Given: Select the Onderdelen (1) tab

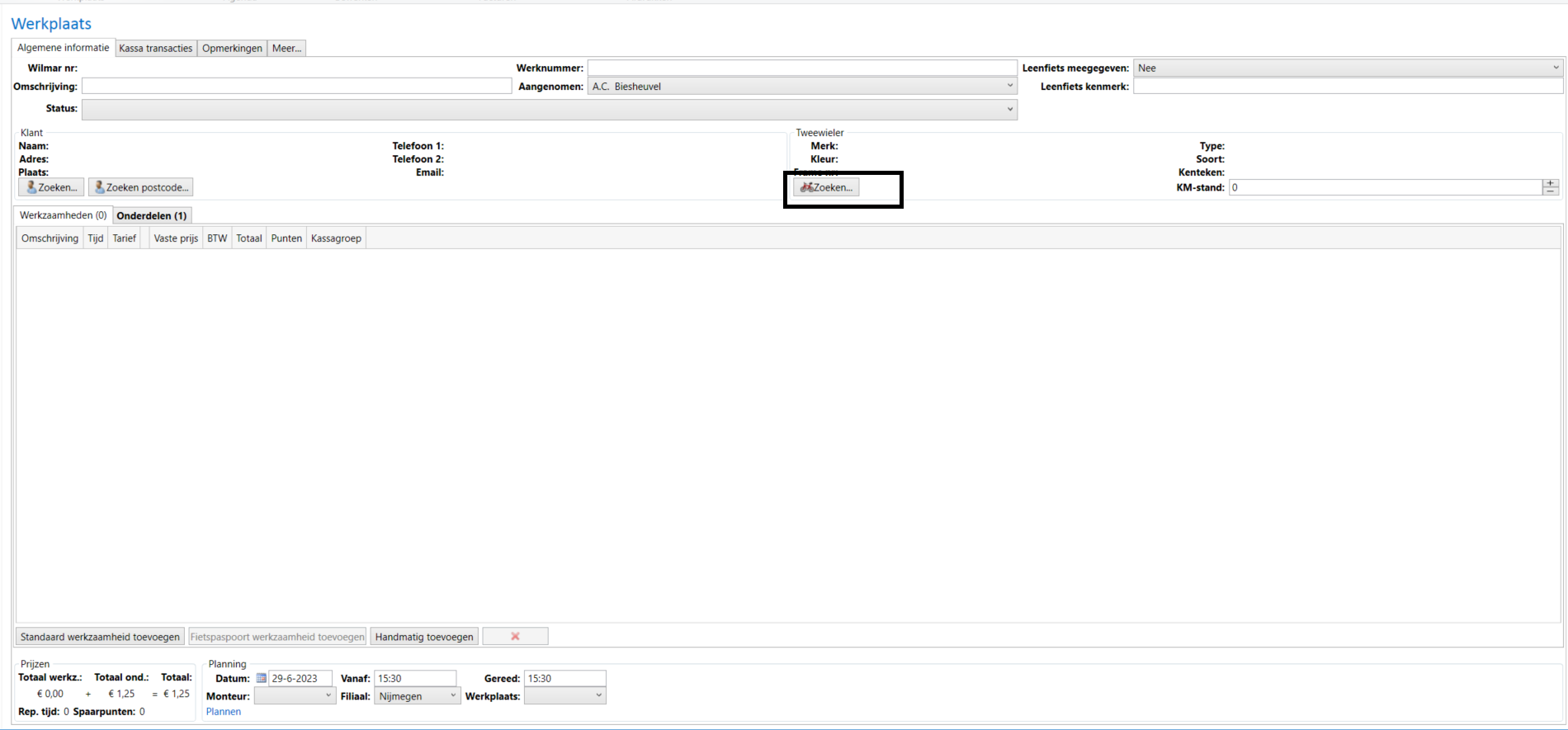Looking at the screenshot, I should click(x=152, y=215).
